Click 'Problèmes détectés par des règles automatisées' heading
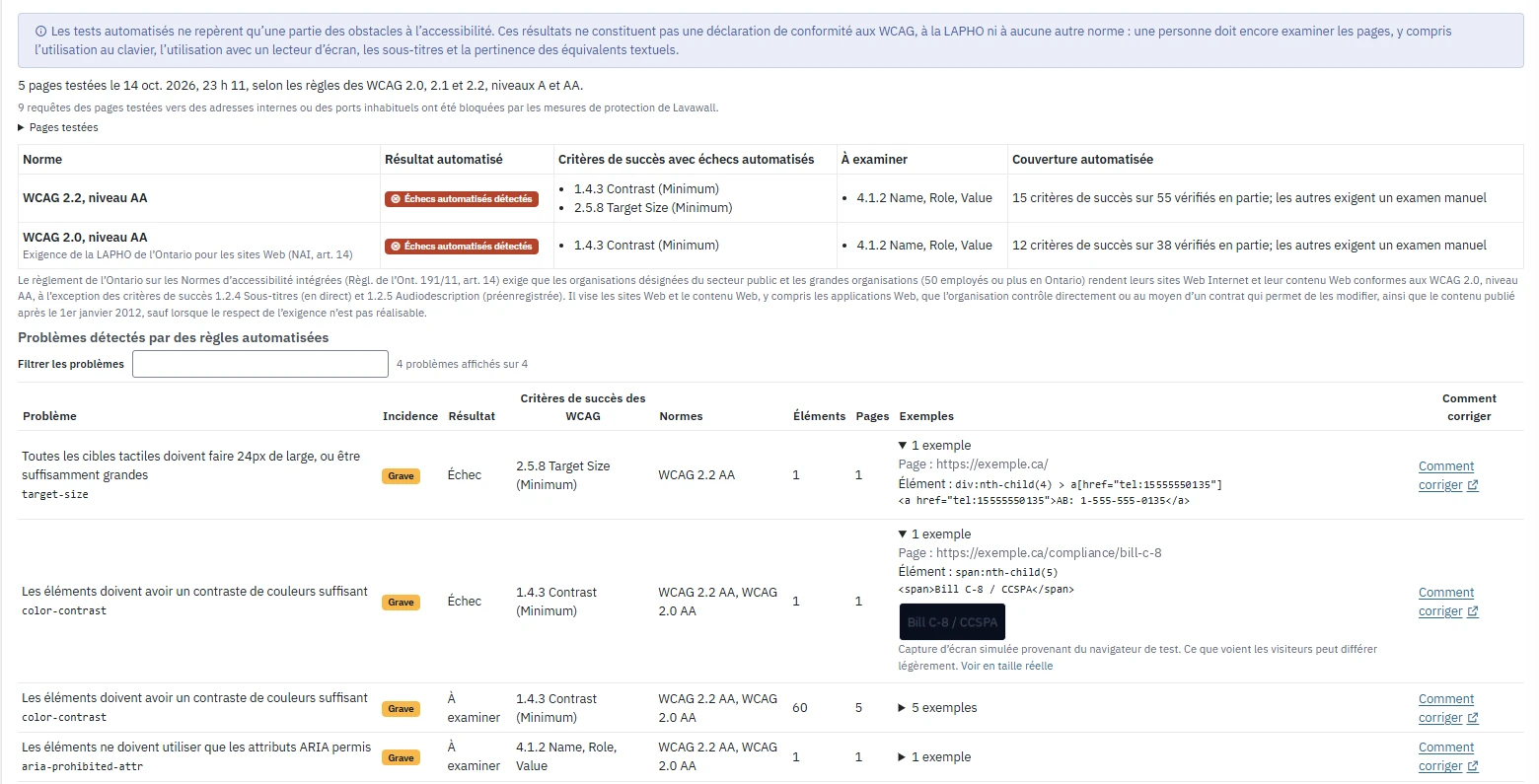Image resolution: width=1539 pixels, height=784 pixels. pyautogui.click(x=174, y=337)
